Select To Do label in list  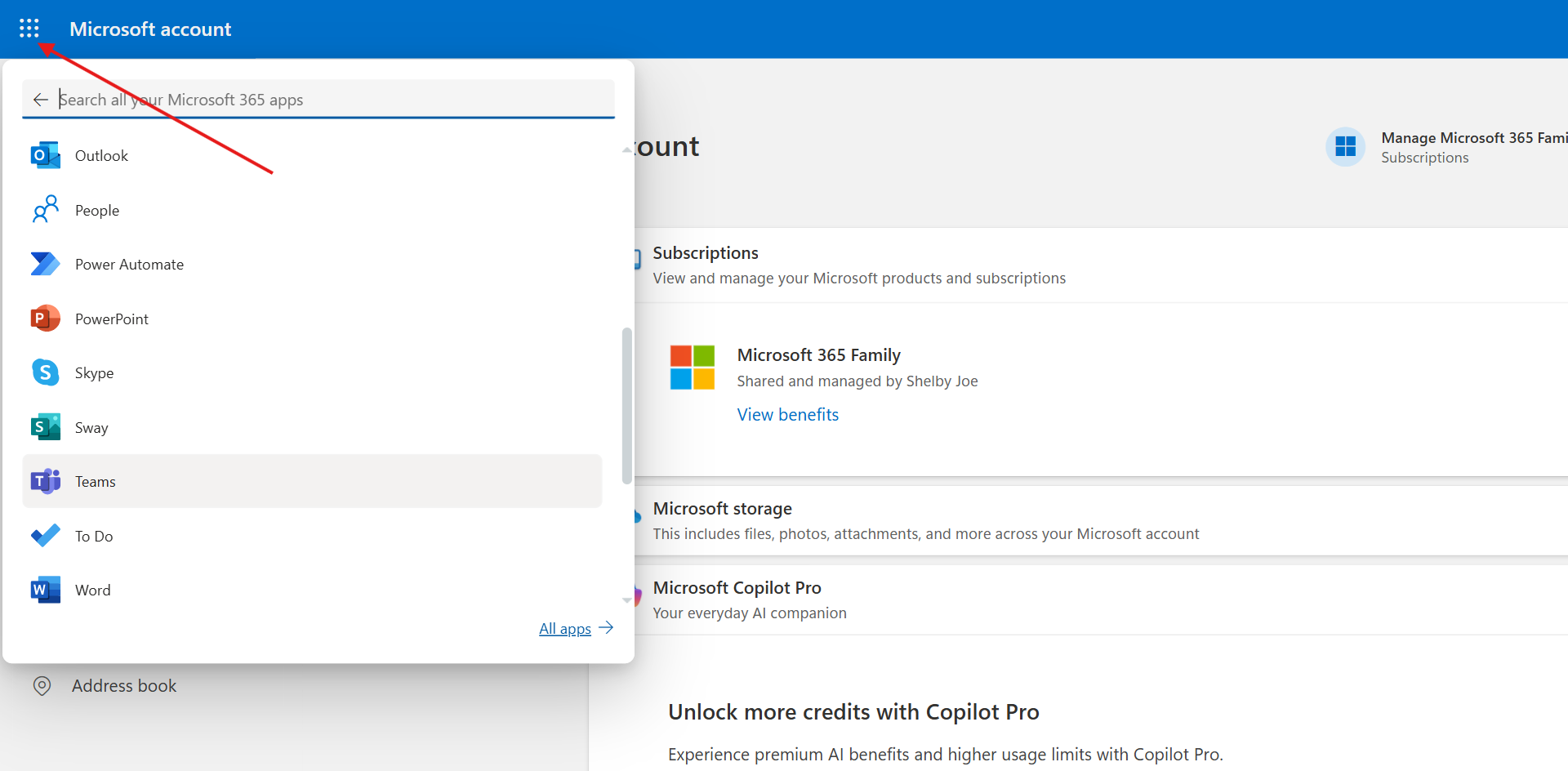tap(94, 537)
